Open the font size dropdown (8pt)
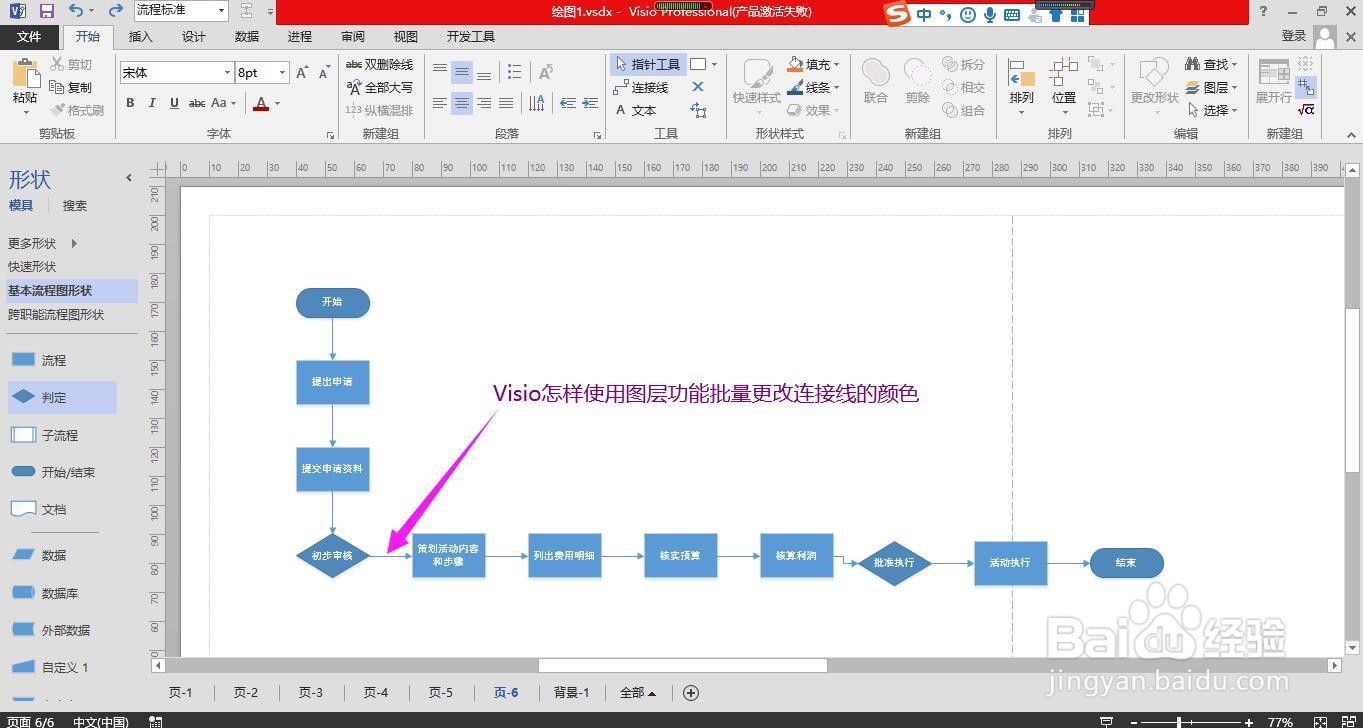 (283, 73)
